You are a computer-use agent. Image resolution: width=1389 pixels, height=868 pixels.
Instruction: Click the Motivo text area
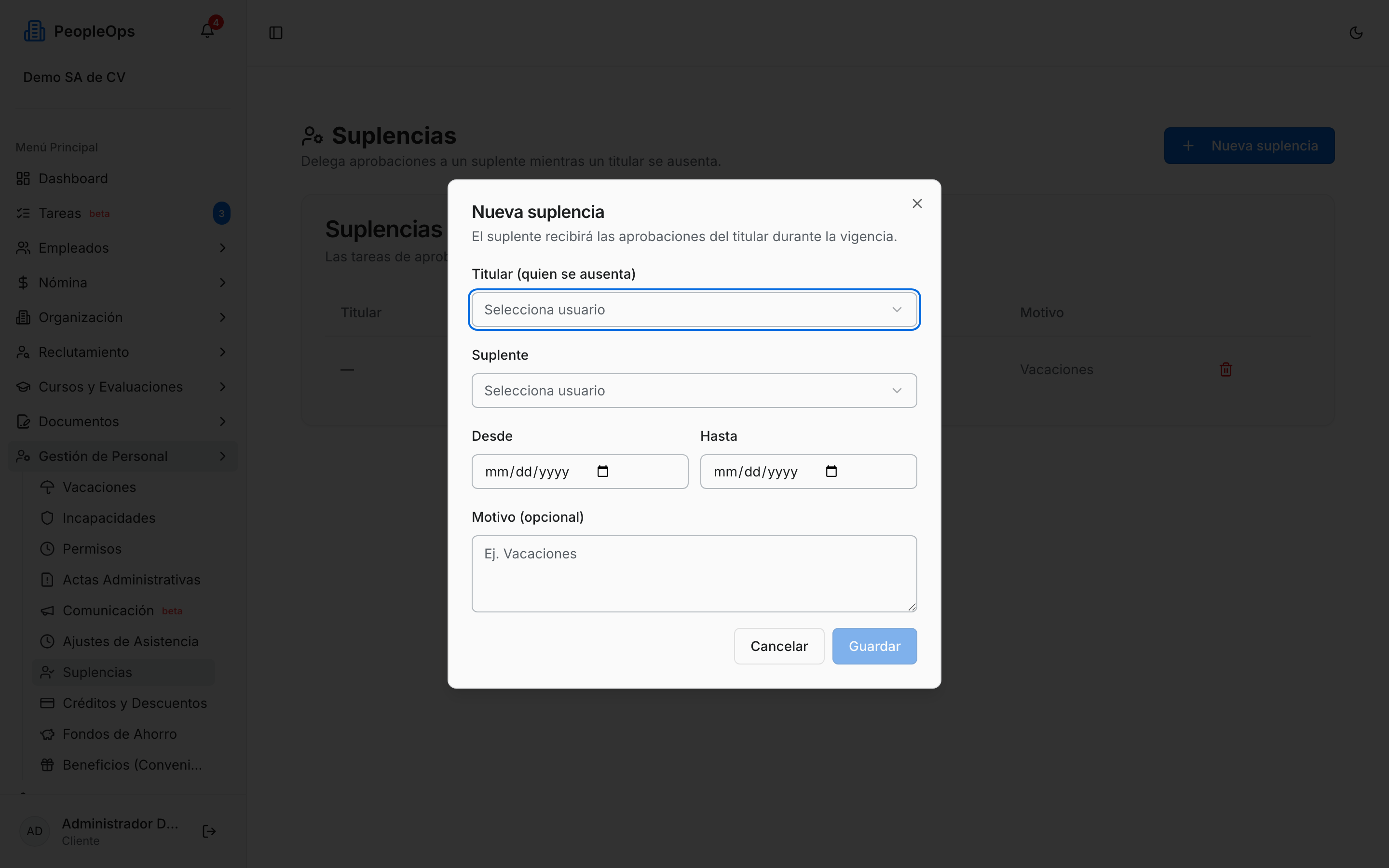tap(694, 573)
